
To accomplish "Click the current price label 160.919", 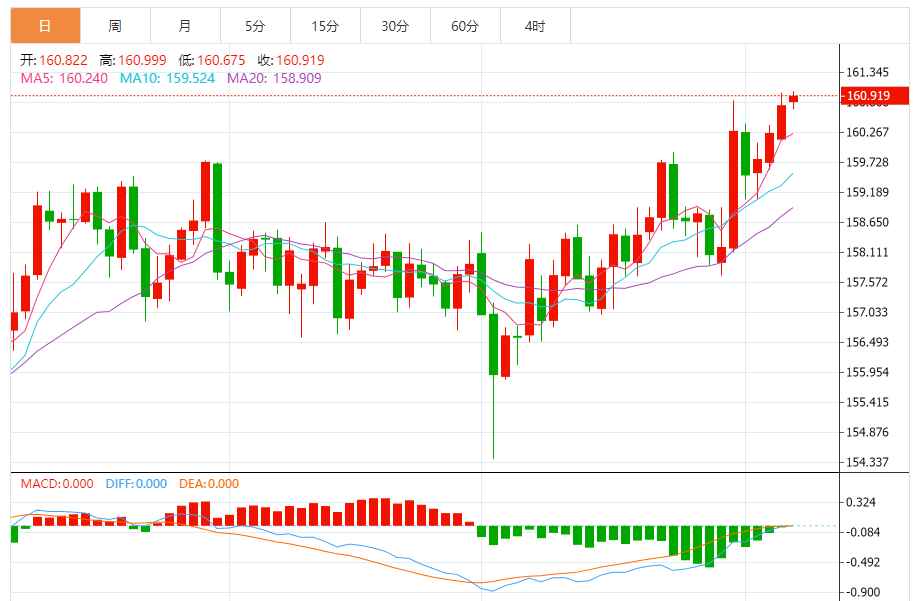I will [x=874, y=95].
